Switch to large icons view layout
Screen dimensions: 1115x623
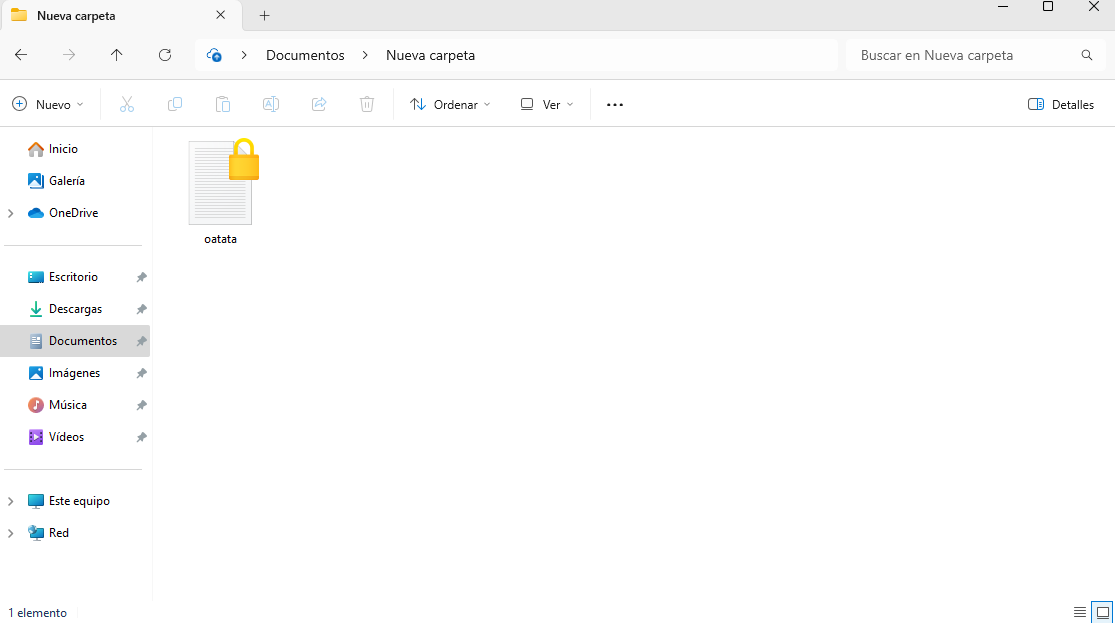tap(1102, 612)
